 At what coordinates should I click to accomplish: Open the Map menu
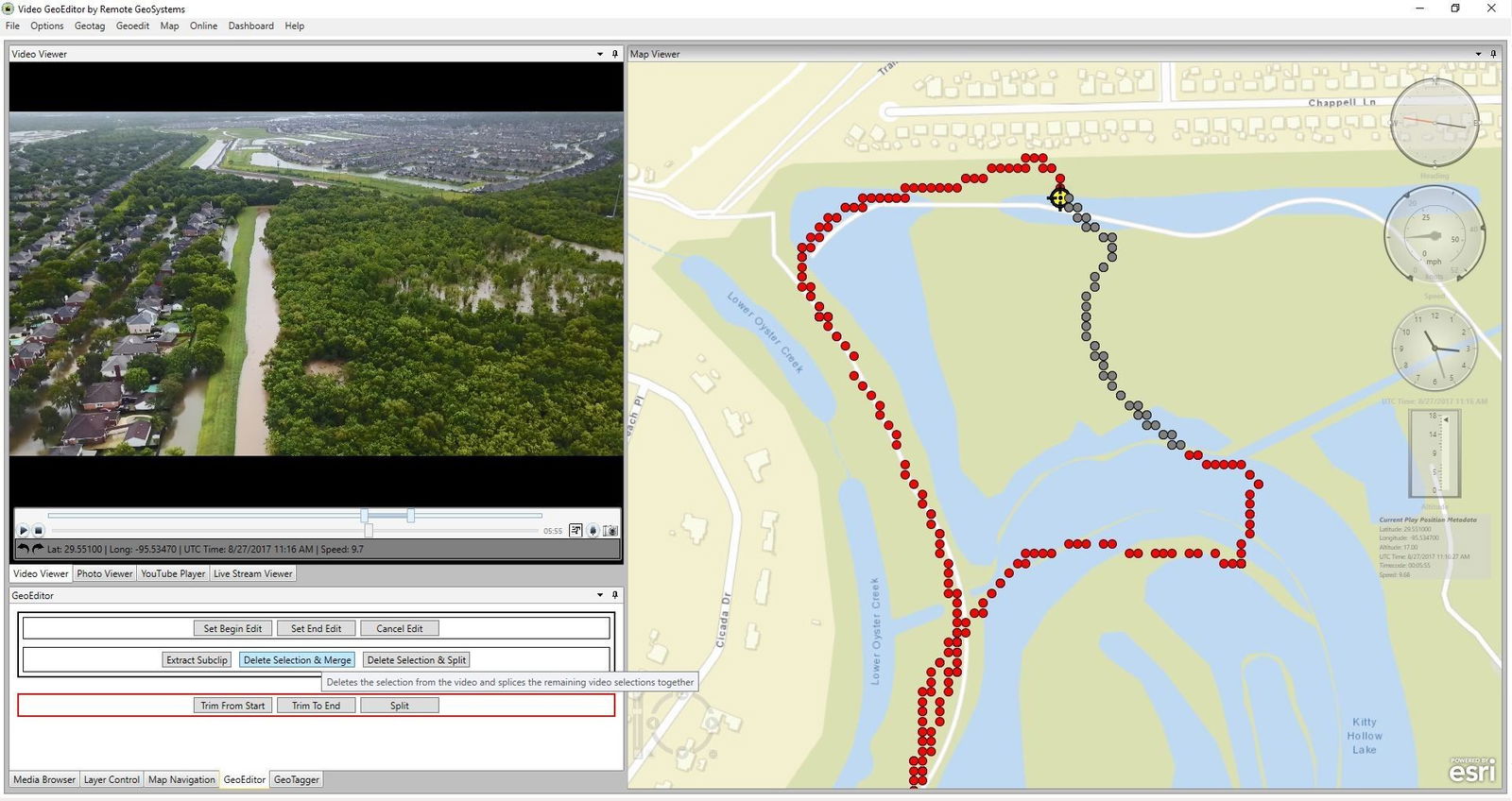coord(169,26)
